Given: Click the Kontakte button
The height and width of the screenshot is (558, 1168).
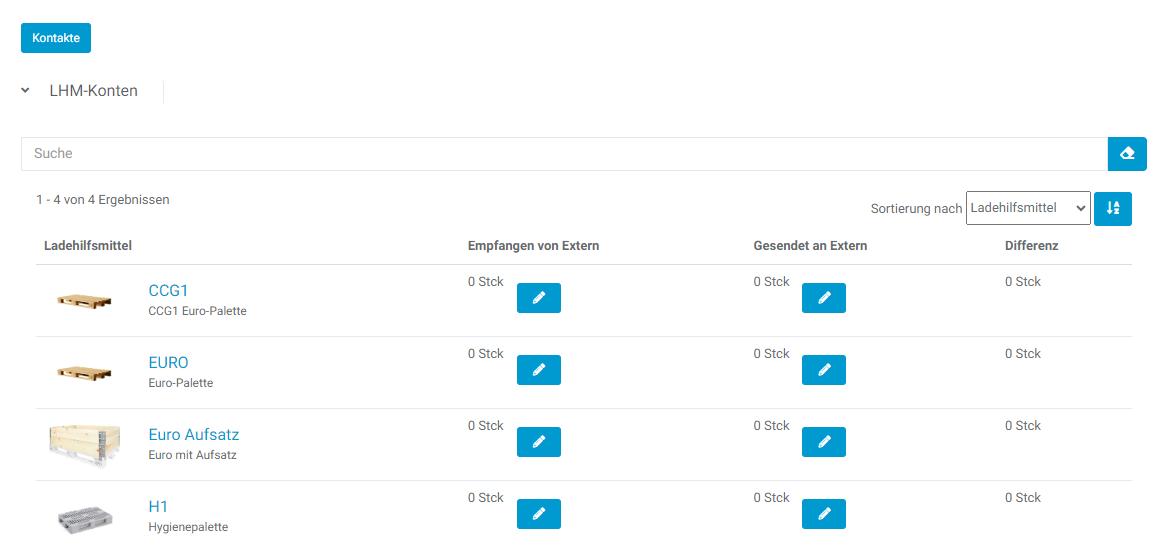Looking at the screenshot, I should point(56,38).
